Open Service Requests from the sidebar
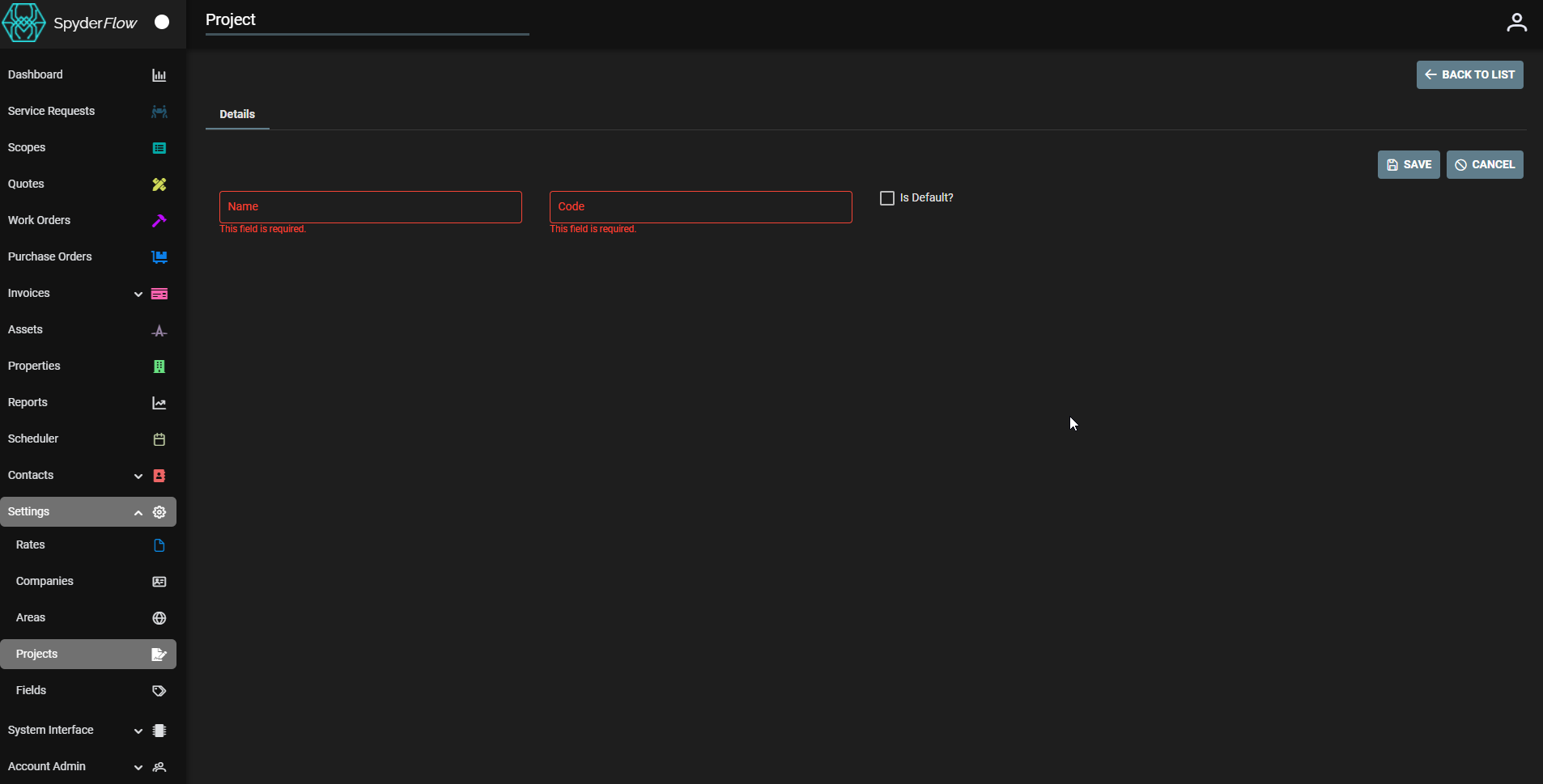 (x=52, y=111)
